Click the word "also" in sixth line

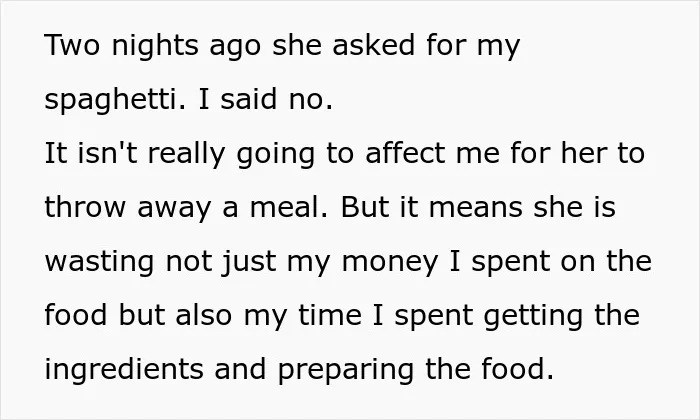click(204, 315)
